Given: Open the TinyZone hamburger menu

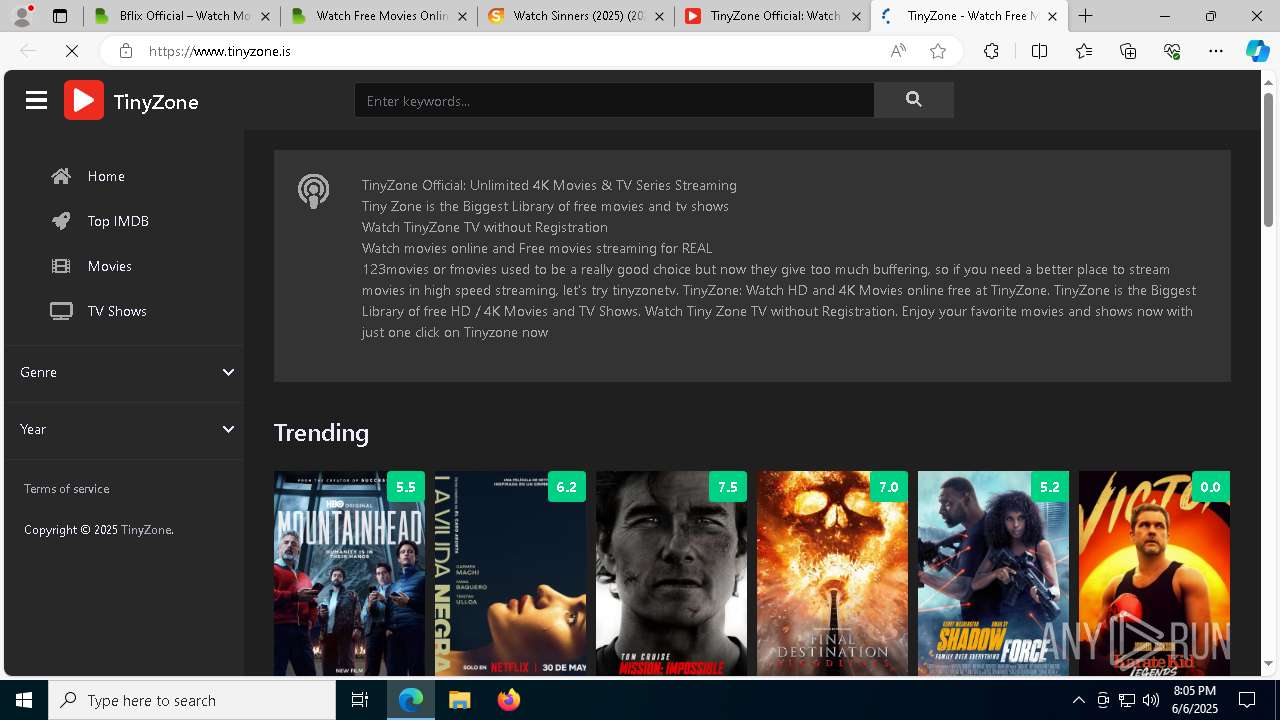Looking at the screenshot, I should tap(36, 100).
